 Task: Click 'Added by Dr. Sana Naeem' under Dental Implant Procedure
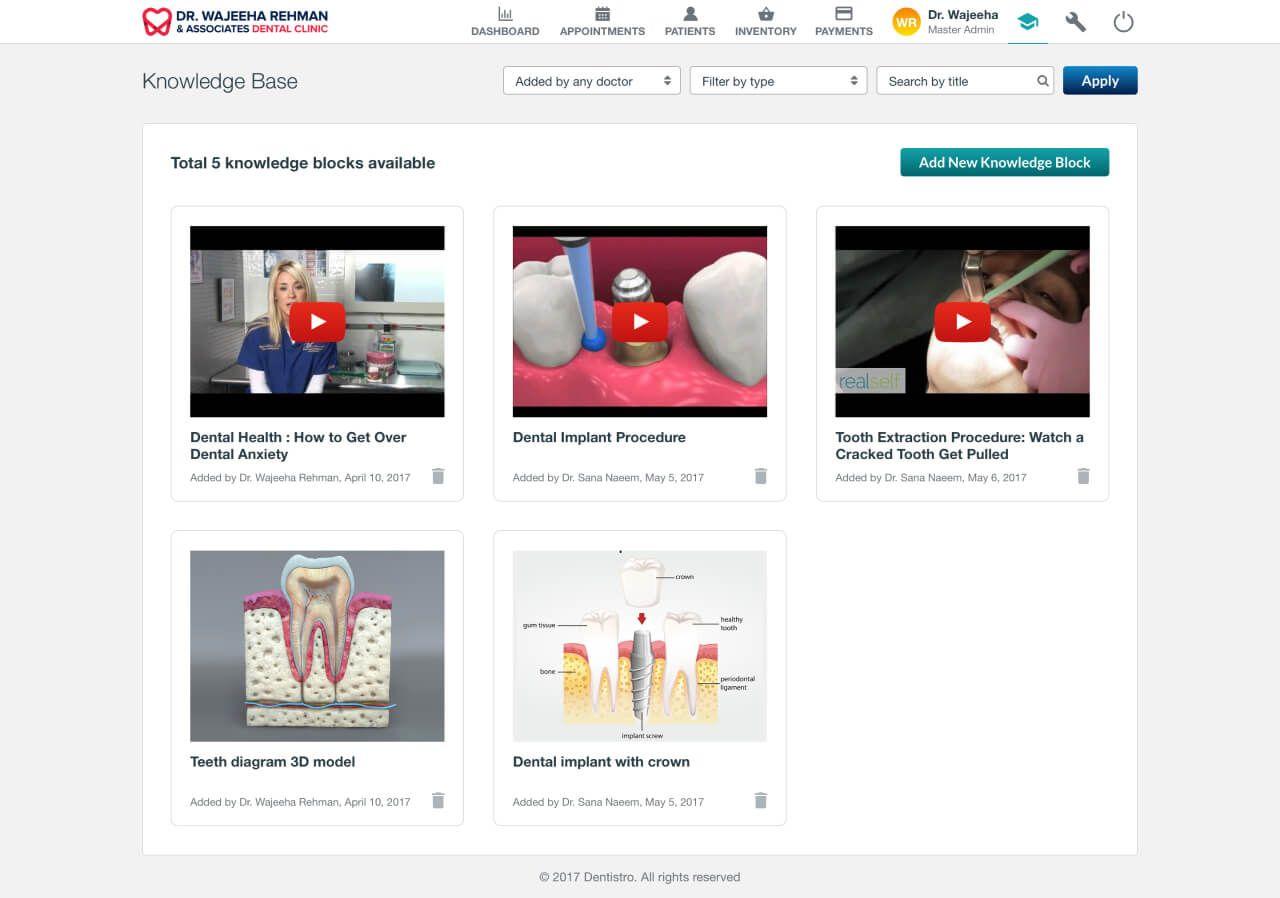[x=608, y=478]
